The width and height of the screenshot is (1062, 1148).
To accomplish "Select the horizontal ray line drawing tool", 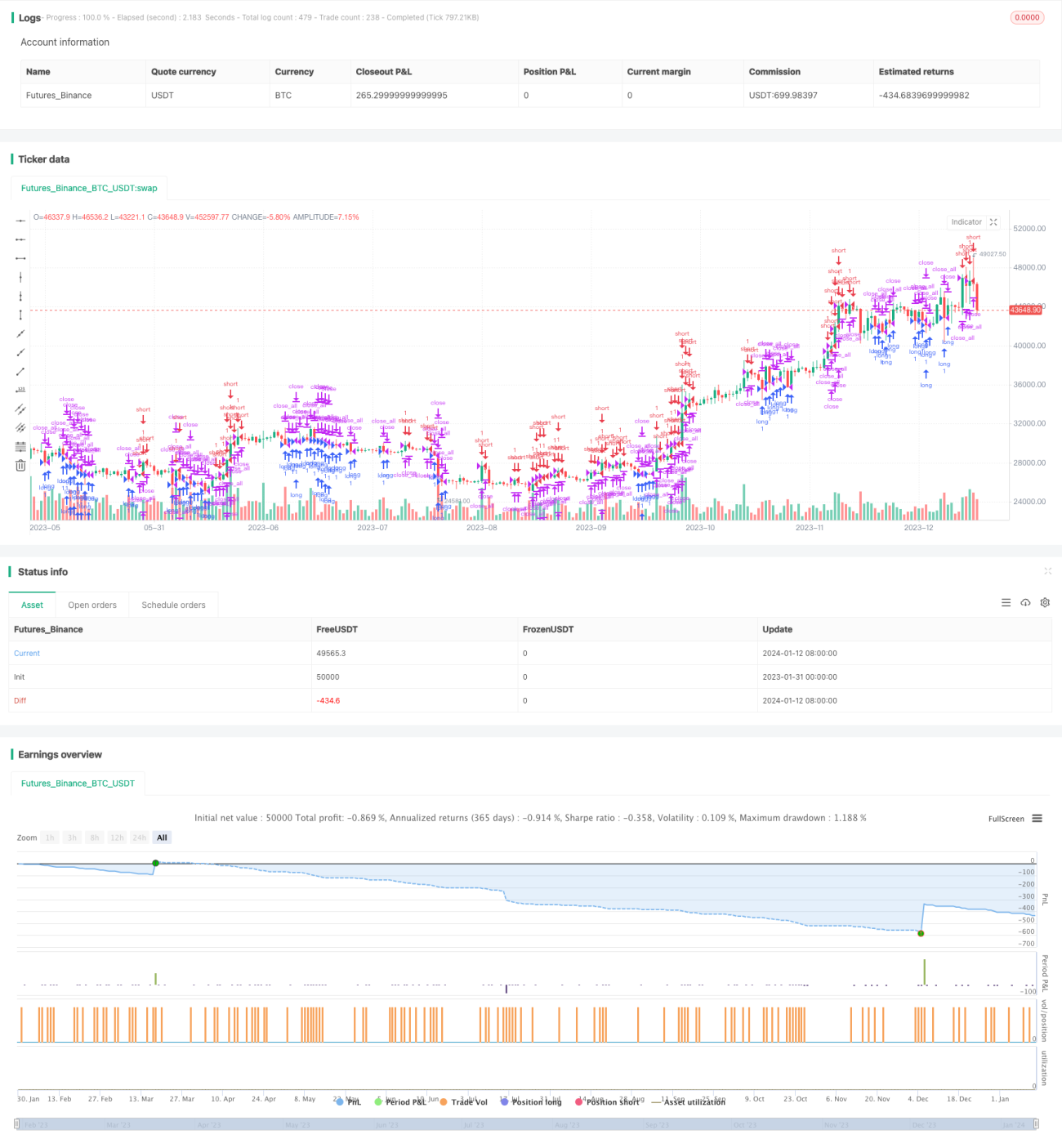I will coord(20,239).
